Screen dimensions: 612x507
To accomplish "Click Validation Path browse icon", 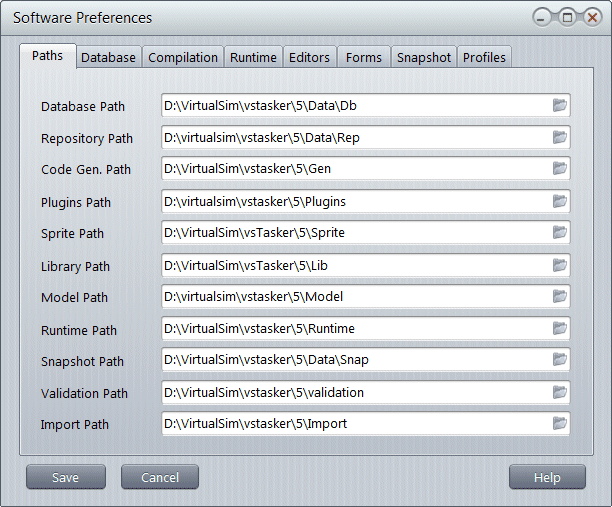I will point(560,392).
